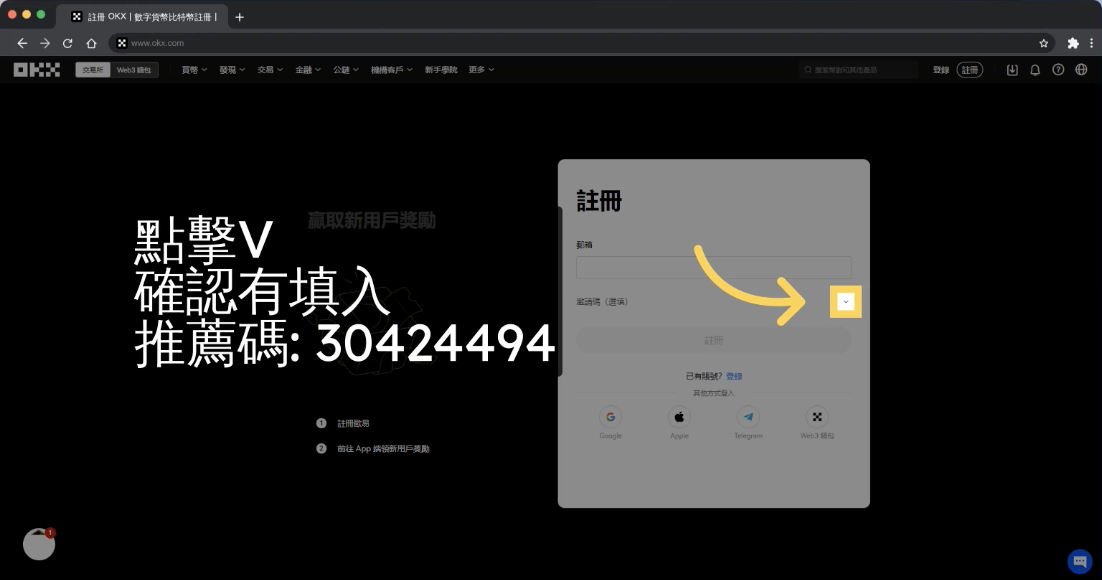Image resolution: width=1102 pixels, height=580 pixels.
Task: Expand the 更多 dropdown menu
Action: 481,70
